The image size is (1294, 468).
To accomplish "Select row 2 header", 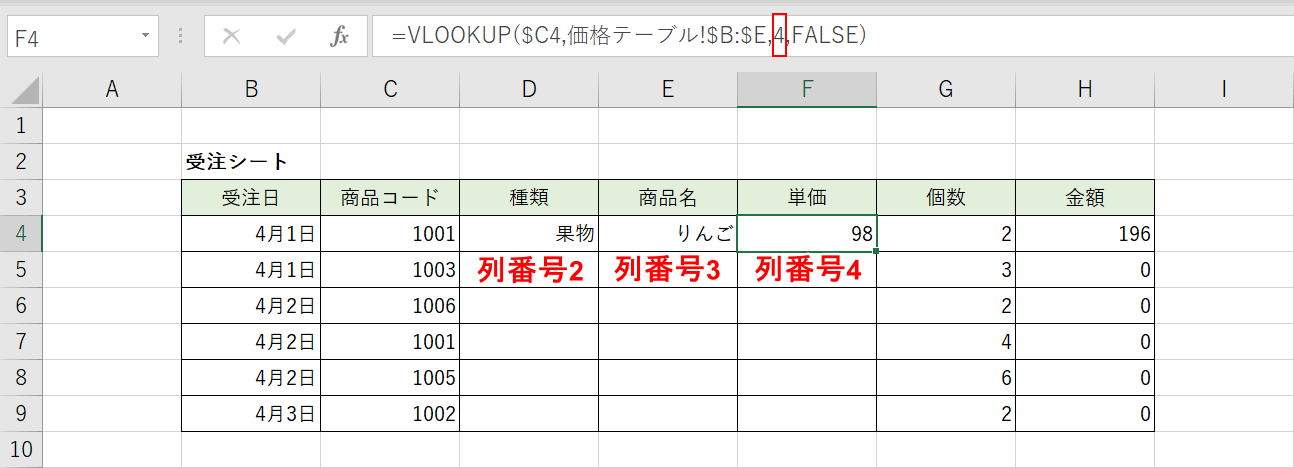I will [21, 161].
